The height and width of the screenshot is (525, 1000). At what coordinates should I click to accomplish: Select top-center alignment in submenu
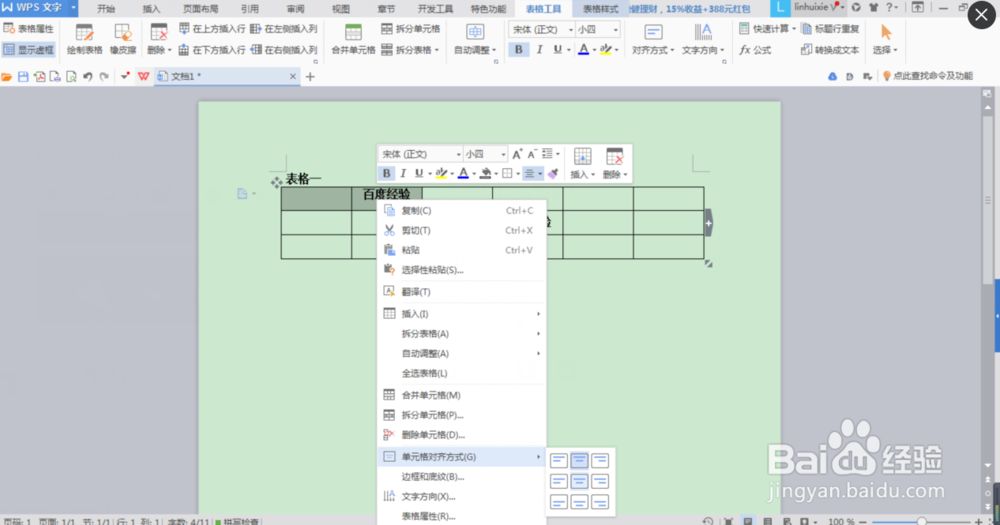[579, 460]
